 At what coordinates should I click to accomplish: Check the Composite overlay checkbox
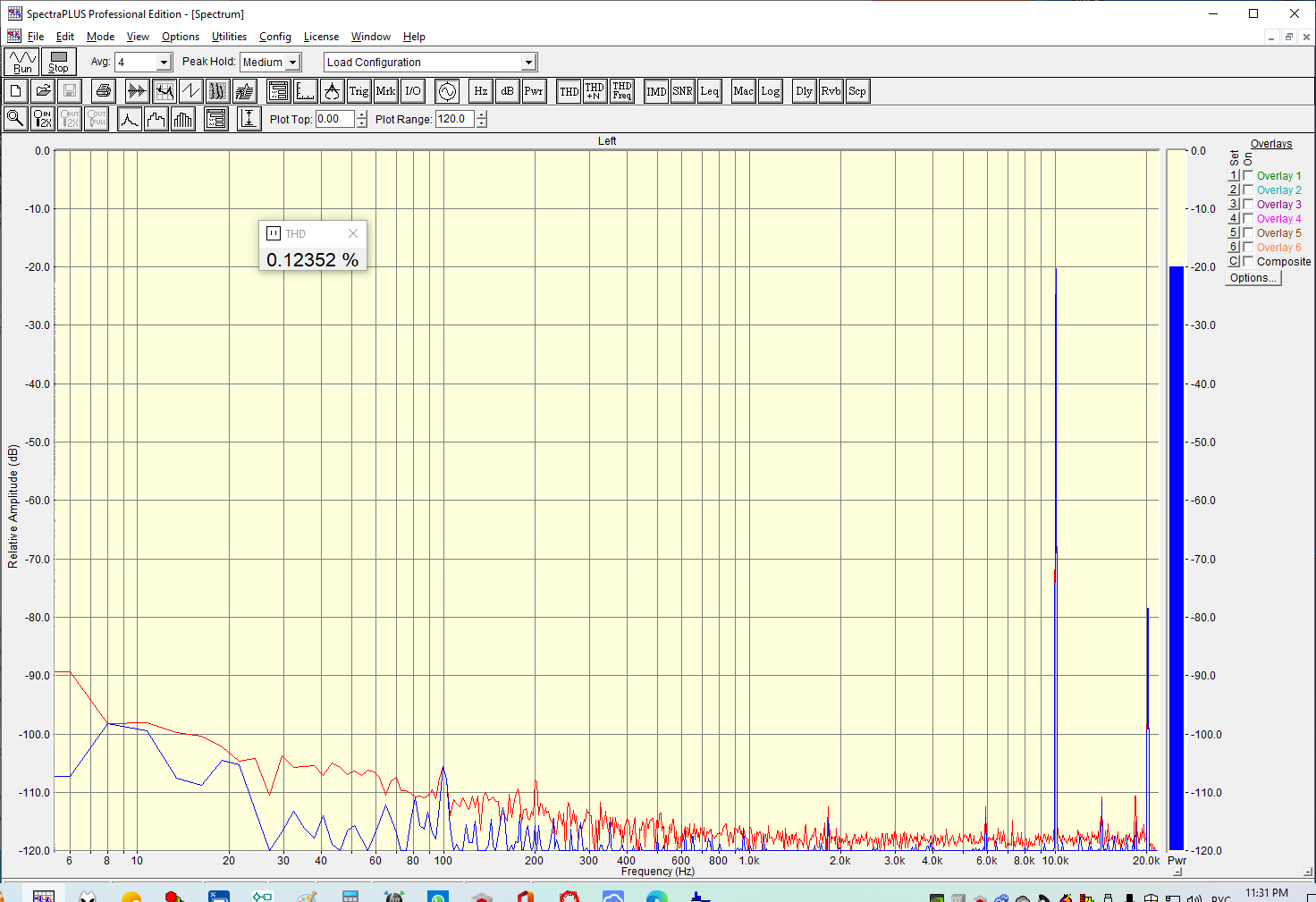(x=1248, y=262)
